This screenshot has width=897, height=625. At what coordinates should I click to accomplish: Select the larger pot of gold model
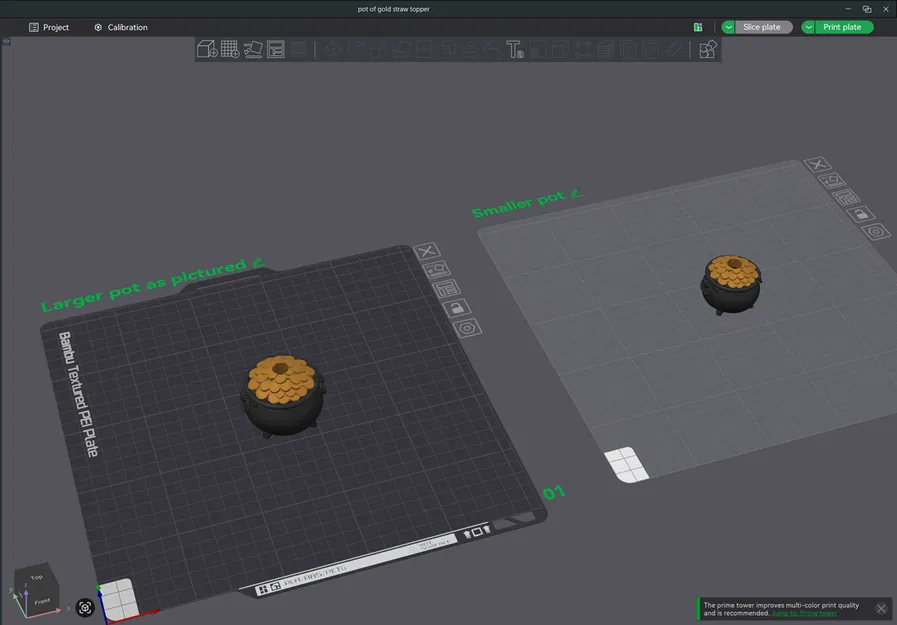pos(283,396)
